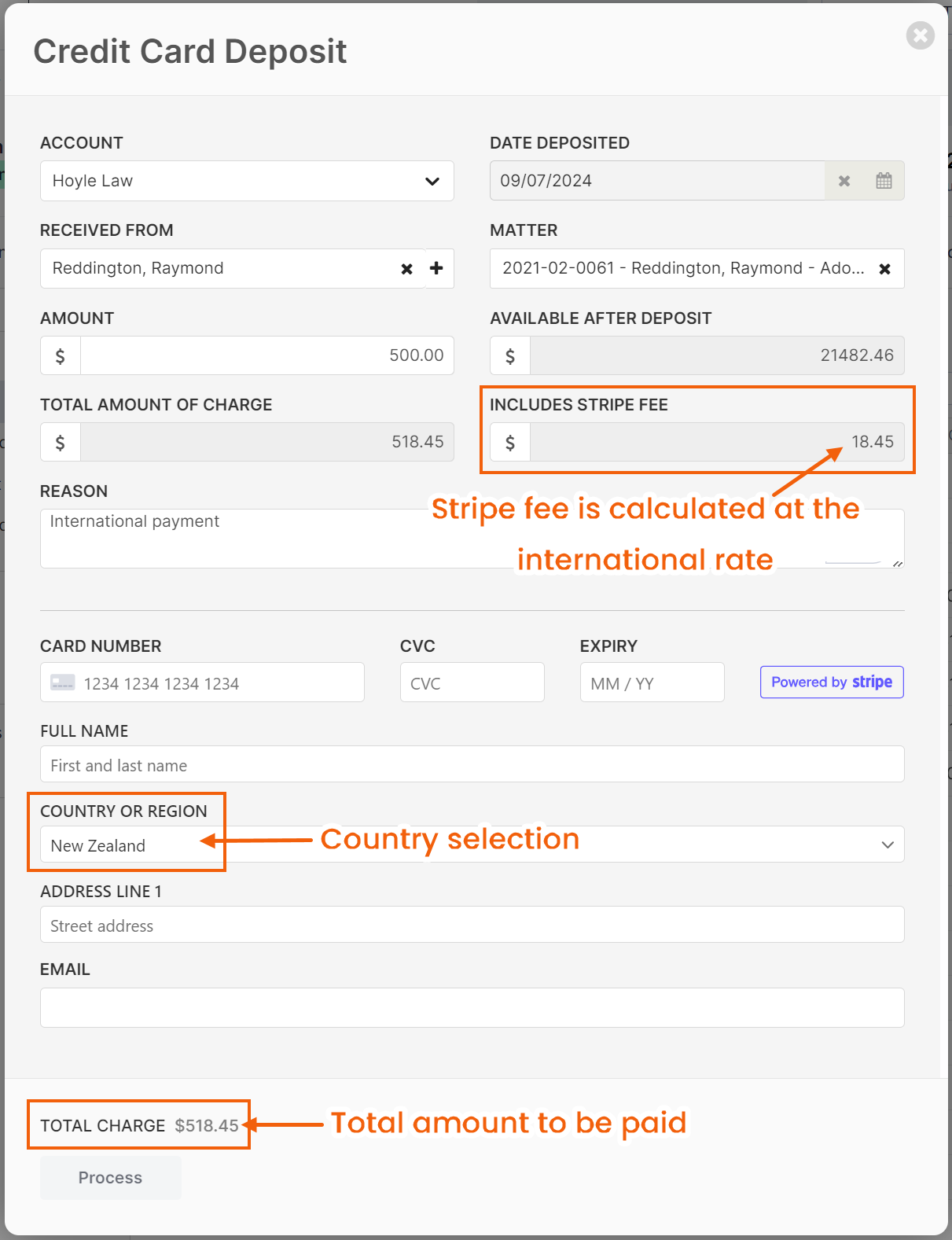This screenshot has height=1240, width=952.
Task: Click the Amount dollar sign prefix
Action: click(x=61, y=355)
